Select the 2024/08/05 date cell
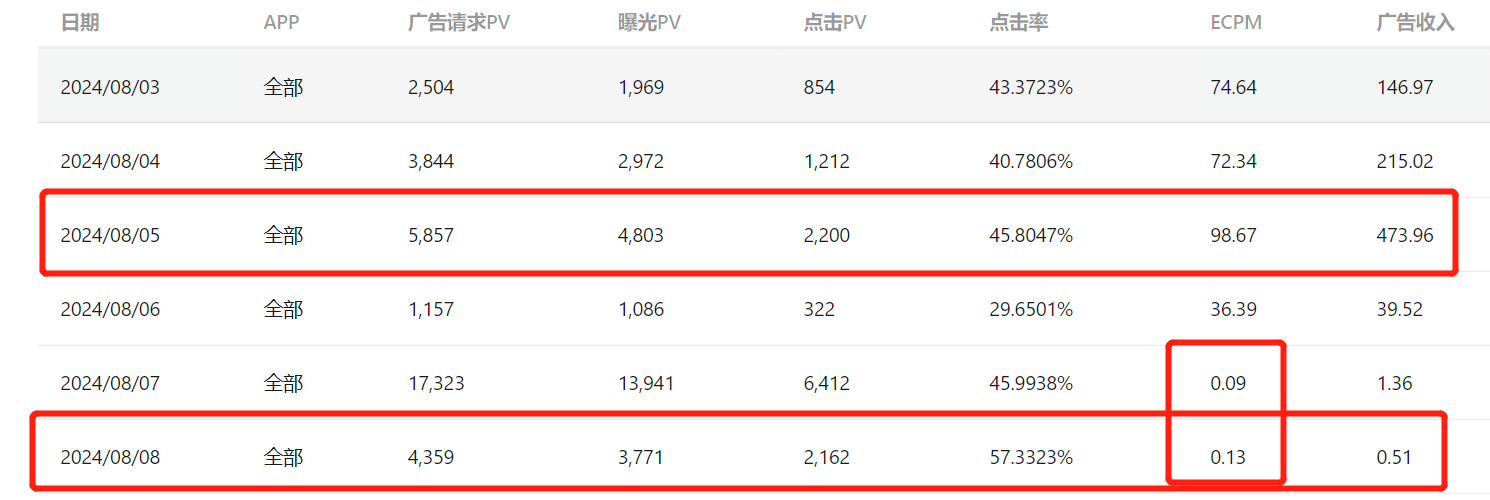 pos(110,235)
